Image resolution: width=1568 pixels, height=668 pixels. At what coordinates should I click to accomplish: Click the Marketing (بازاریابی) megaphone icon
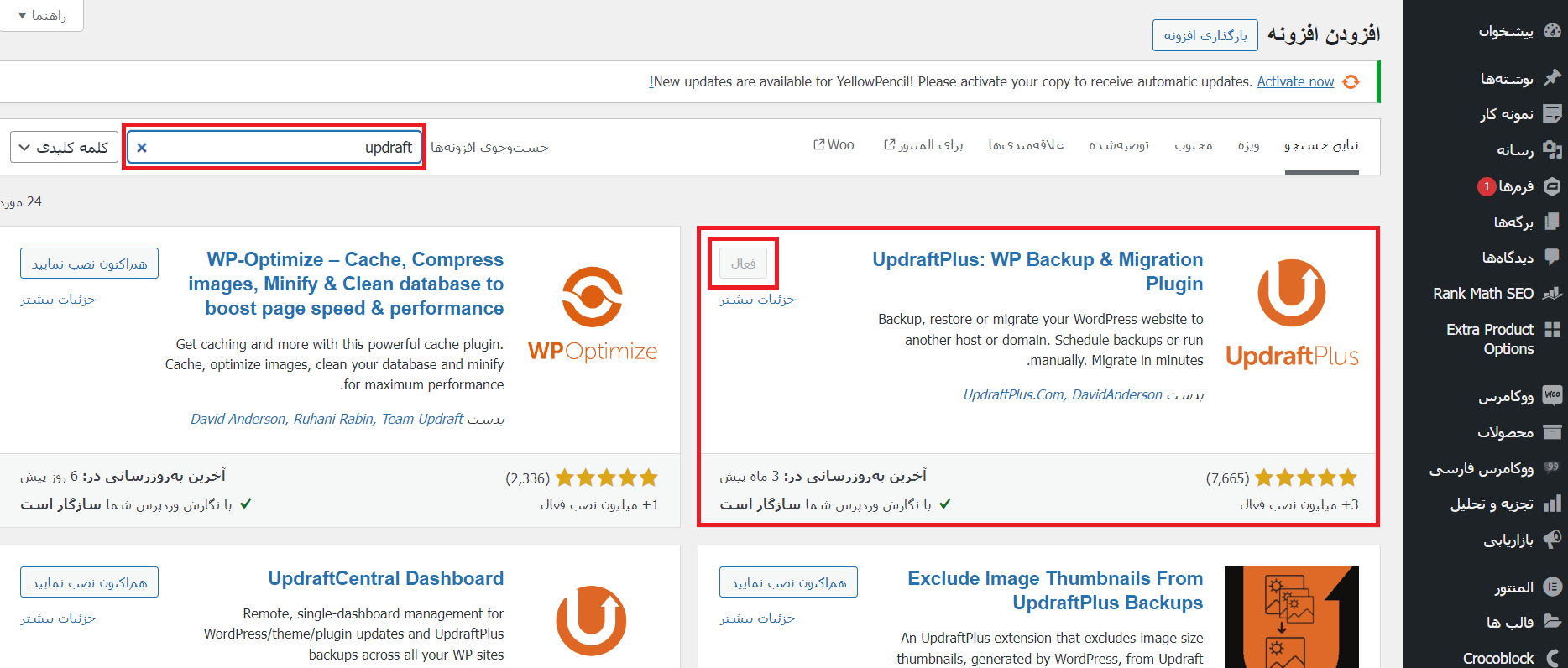coord(1552,539)
